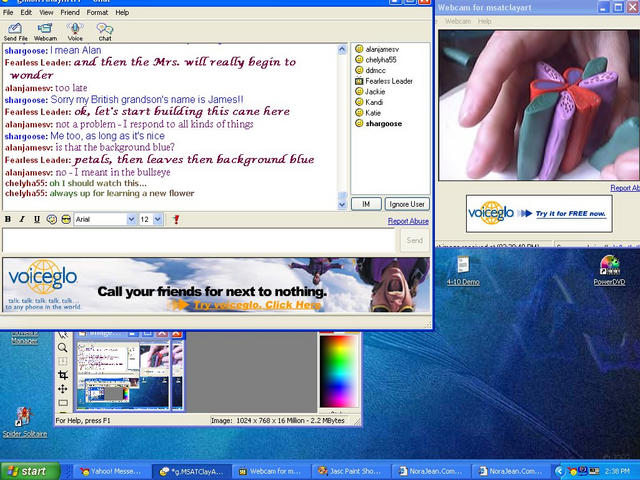Open the Edit menu in chat window

point(26,13)
